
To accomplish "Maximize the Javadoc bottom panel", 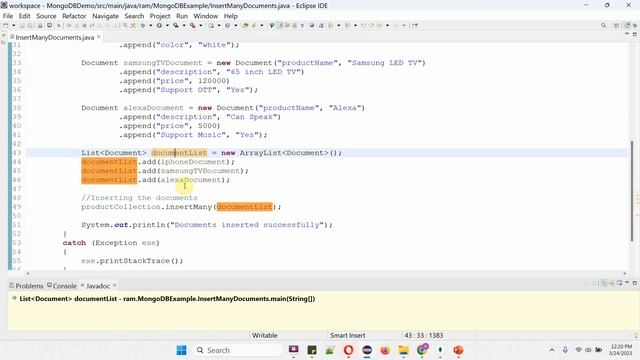I will [x=635, y=283].
